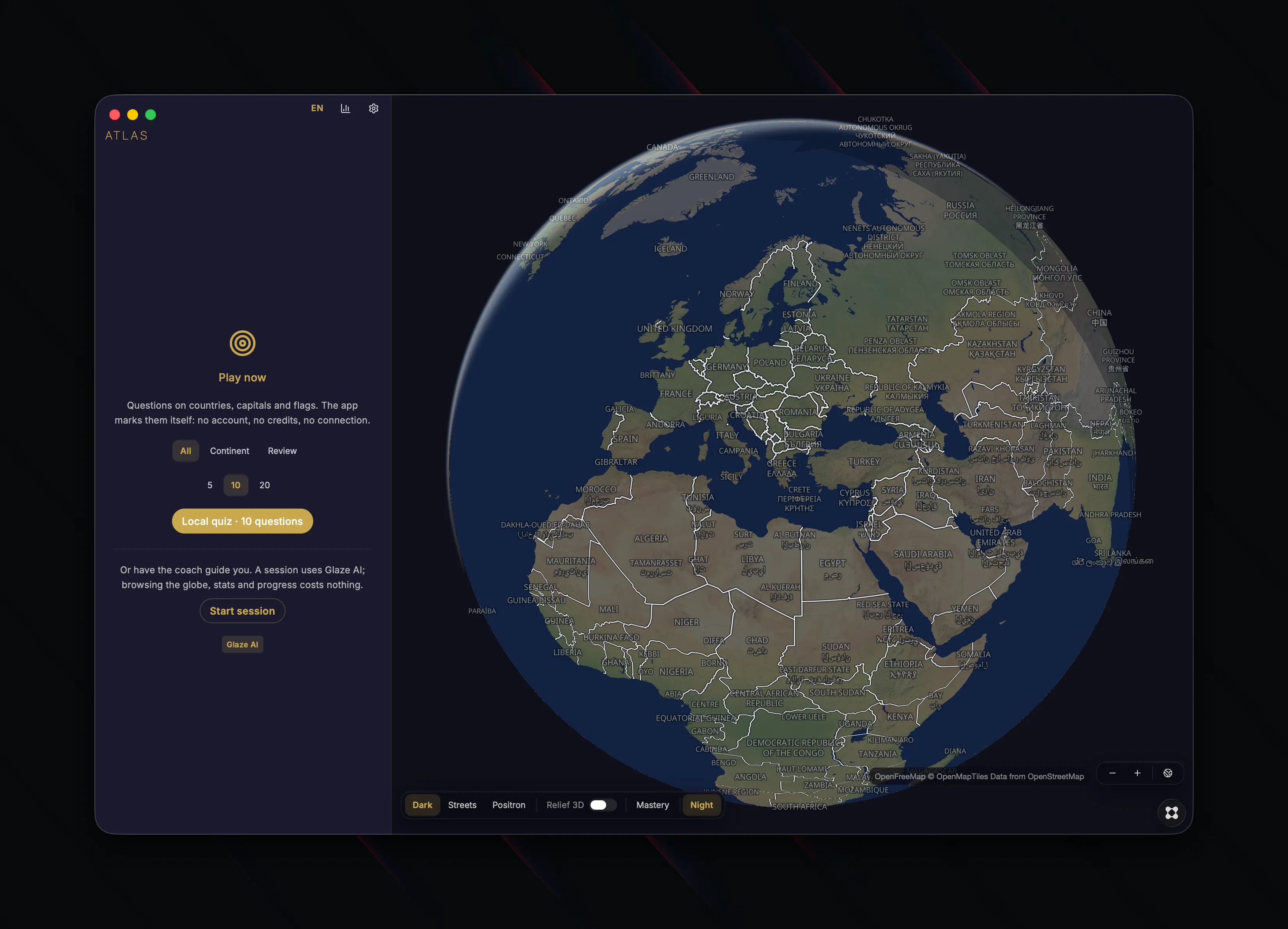Select 5 questions option
The height and width of the screenshot is (929, 1288).
tap(209, 485)
